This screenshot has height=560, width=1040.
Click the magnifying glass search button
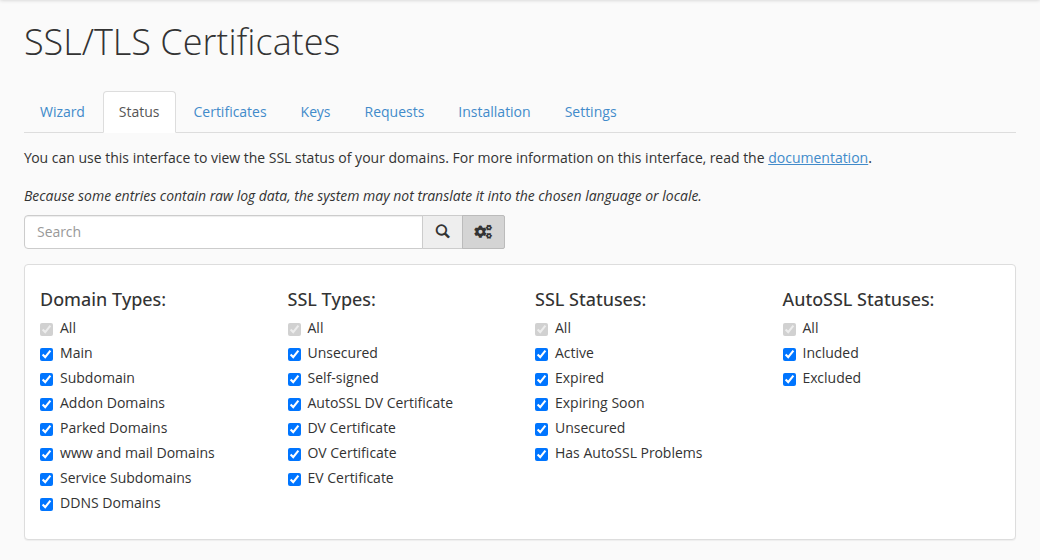coord(442,232)
